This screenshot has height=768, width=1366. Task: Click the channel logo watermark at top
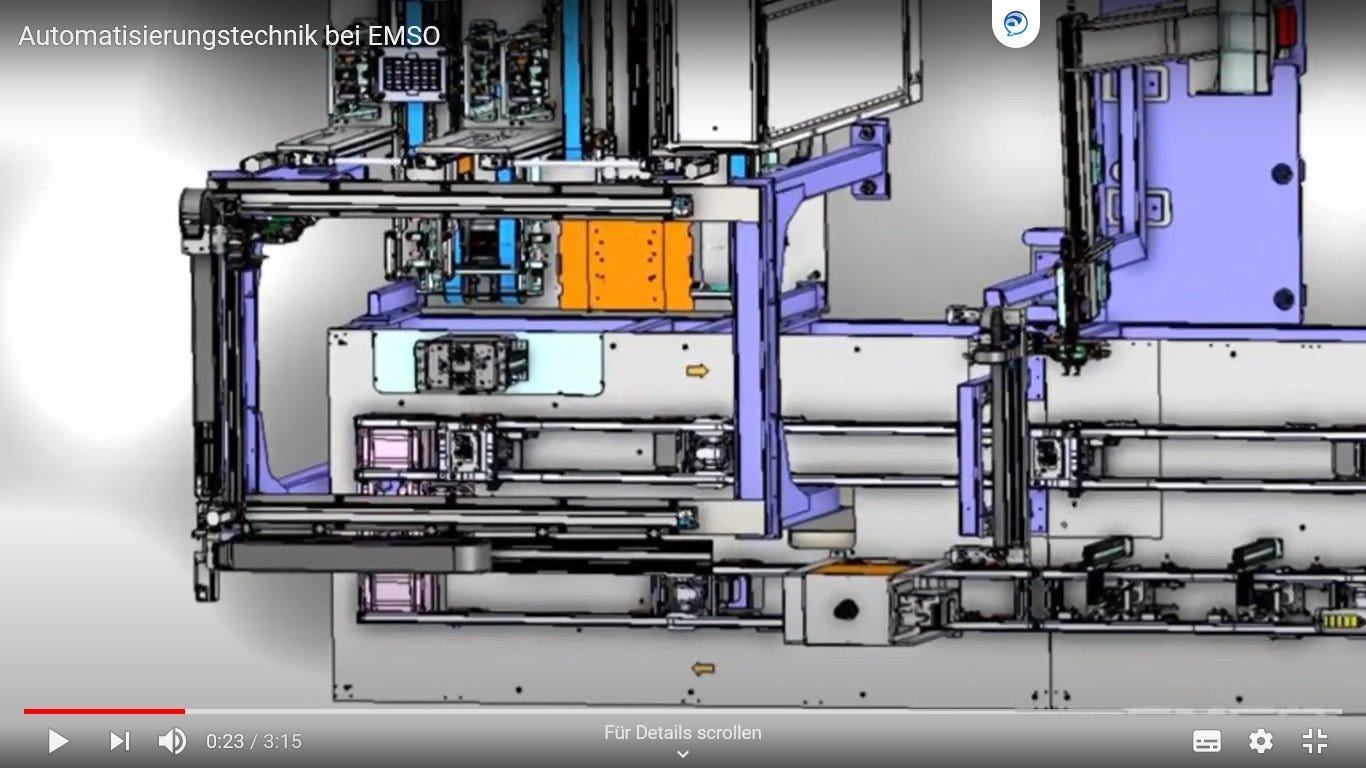click(x=1016, y=23)
